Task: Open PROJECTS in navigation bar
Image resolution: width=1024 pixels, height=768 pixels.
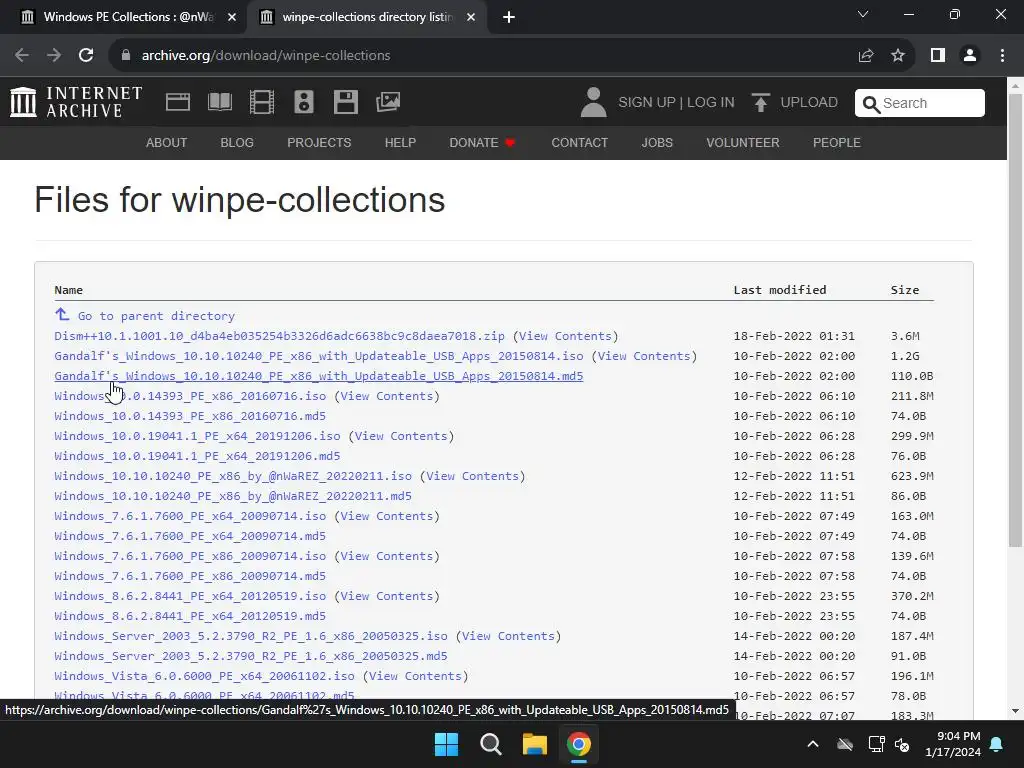Action: [x=319, y=142]
